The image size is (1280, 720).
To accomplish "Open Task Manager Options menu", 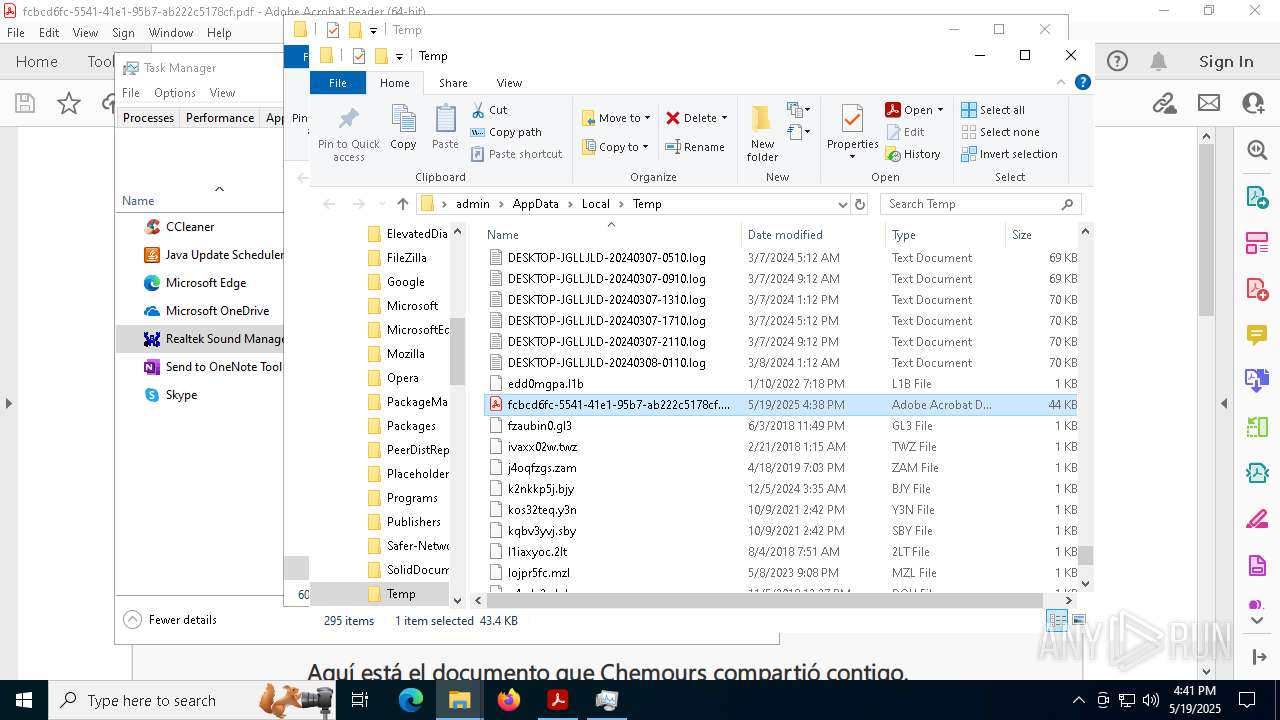I will [174, 93].
